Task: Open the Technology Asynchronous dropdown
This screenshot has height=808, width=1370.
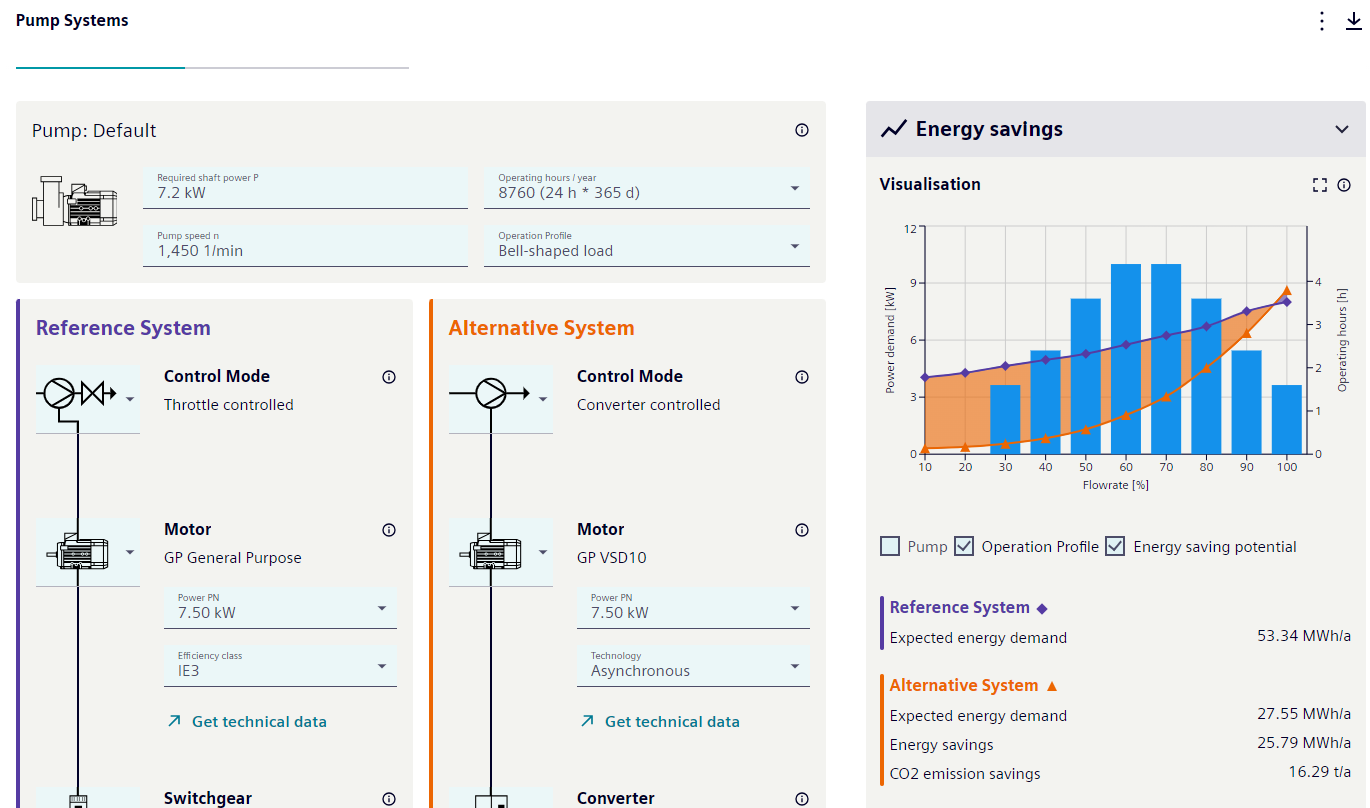Action: click(693, 666)
